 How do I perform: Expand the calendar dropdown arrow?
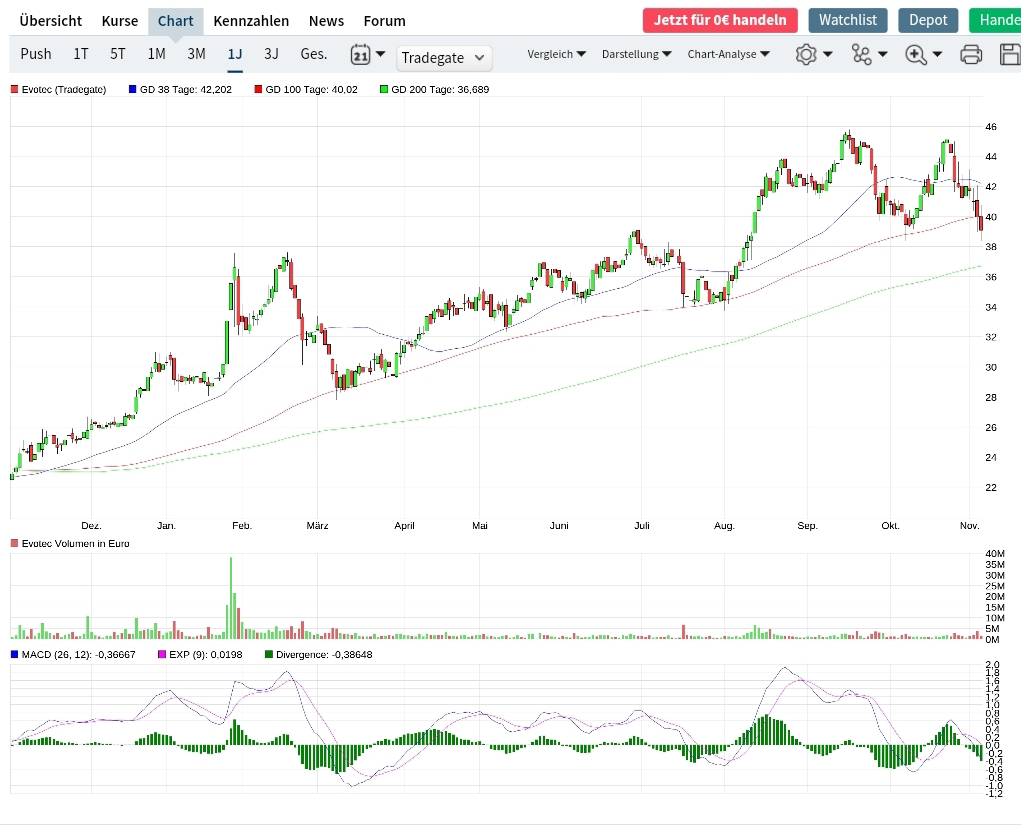(x=381, y=54)
